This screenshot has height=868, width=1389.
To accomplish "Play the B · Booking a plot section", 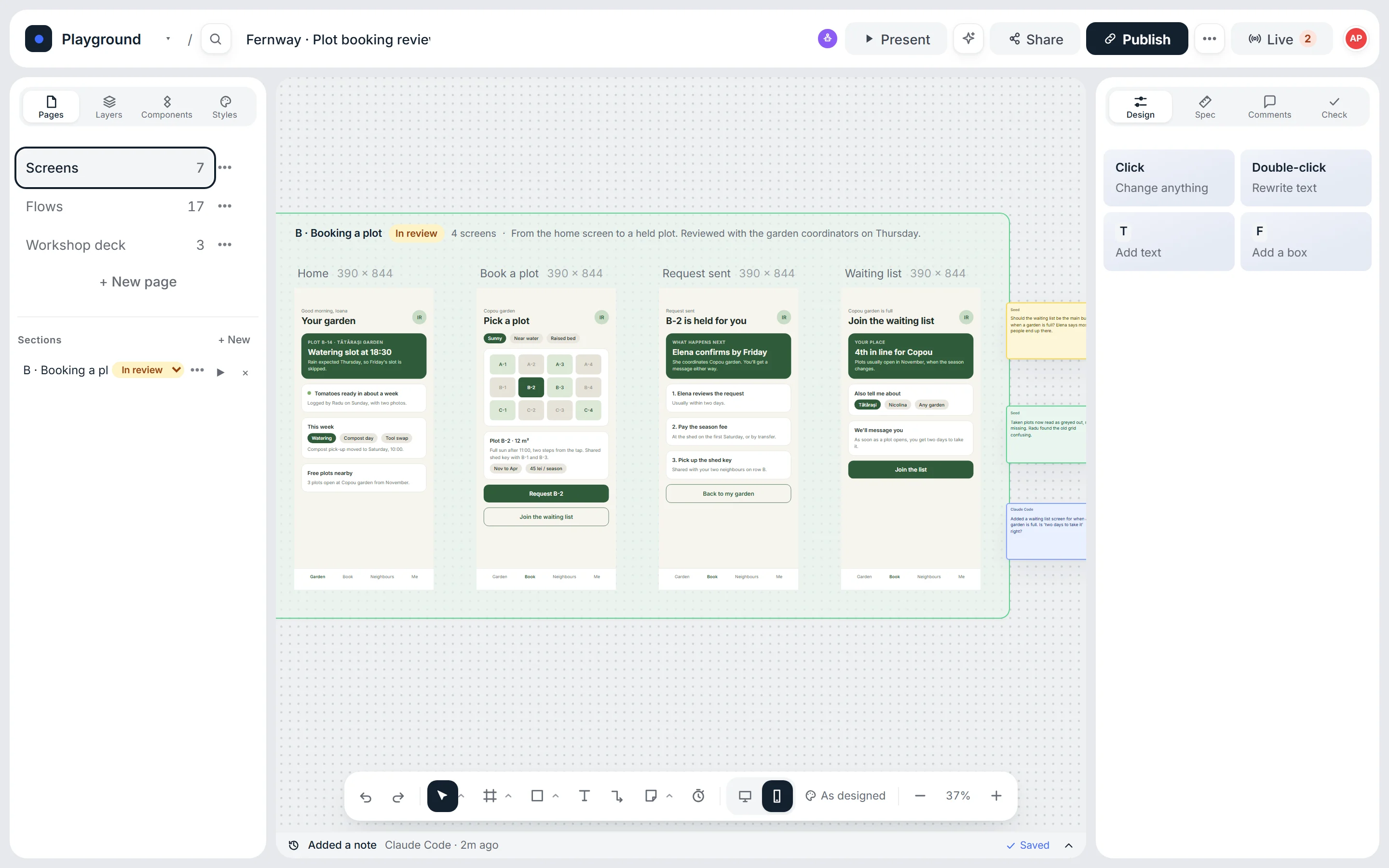I will point(220,373).
